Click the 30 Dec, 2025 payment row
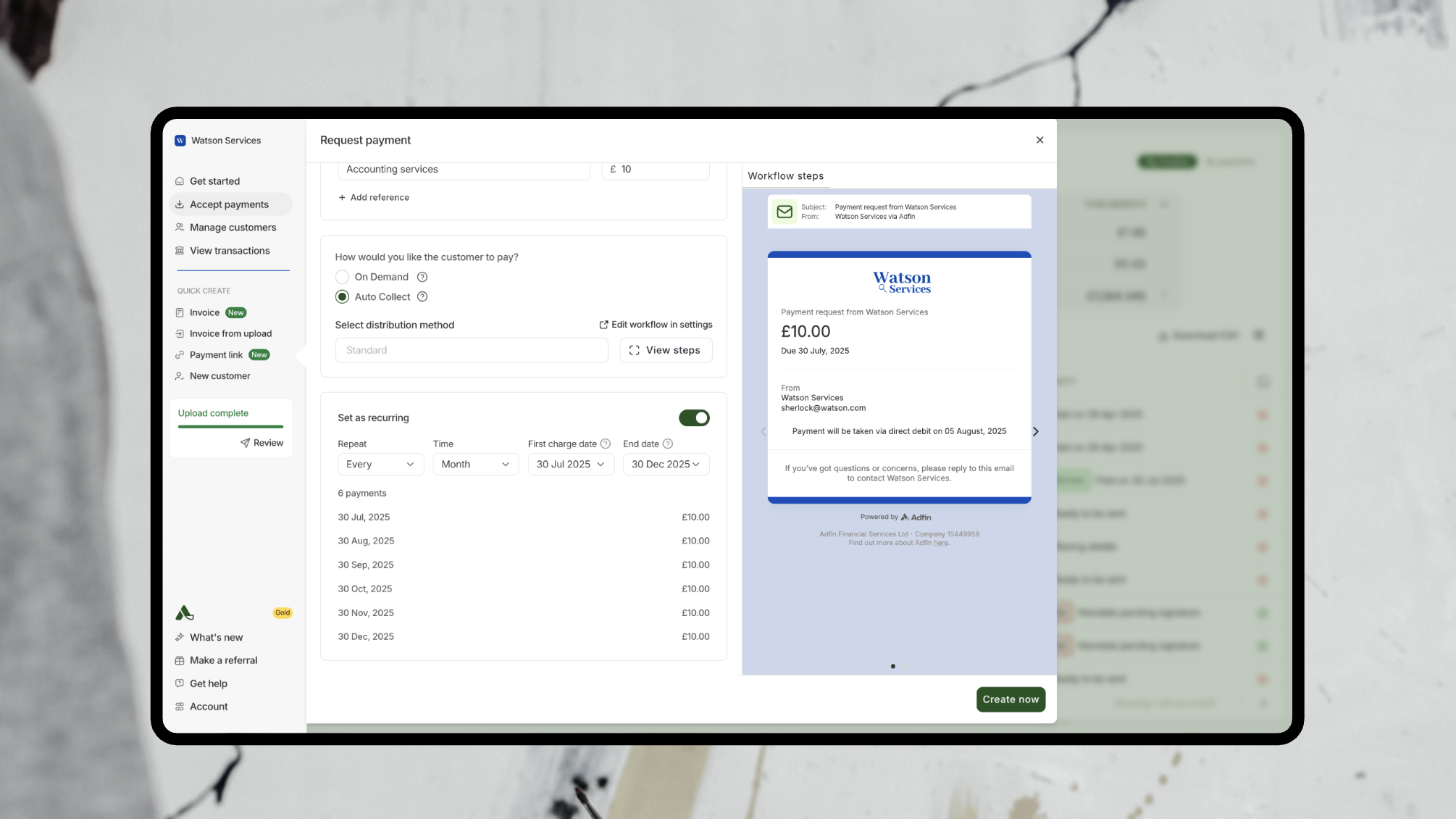This screenshot has width=1456, height=819. coord(524,636)
